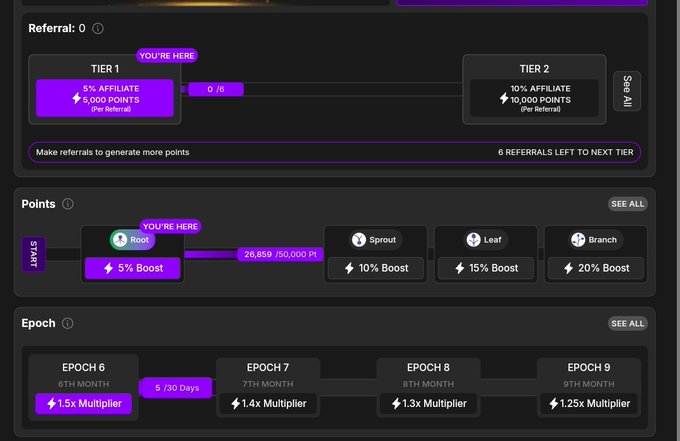680x441 pixels.
Task: Select the 10% Boost button
Action: point(376,268)
